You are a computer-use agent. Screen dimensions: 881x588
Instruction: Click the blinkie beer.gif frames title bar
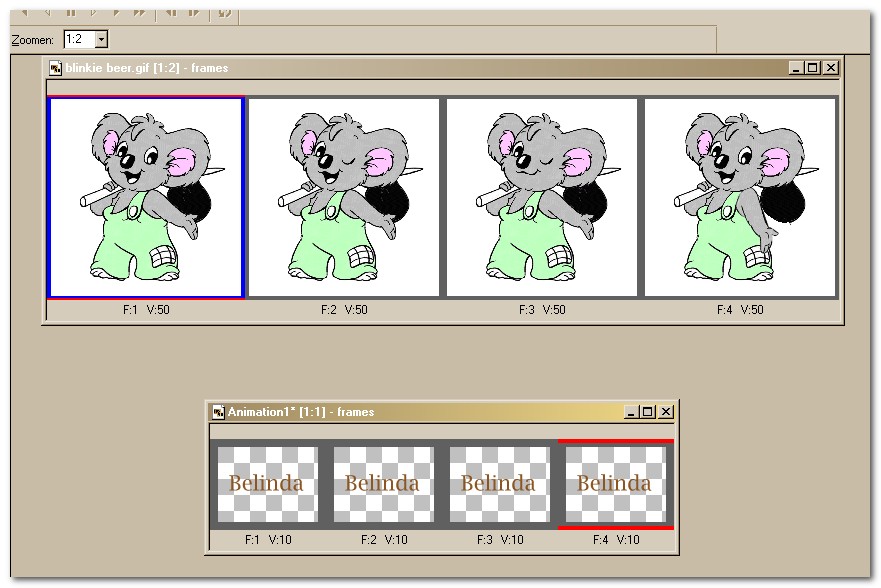pyautogui.click(x=443, y=68)
